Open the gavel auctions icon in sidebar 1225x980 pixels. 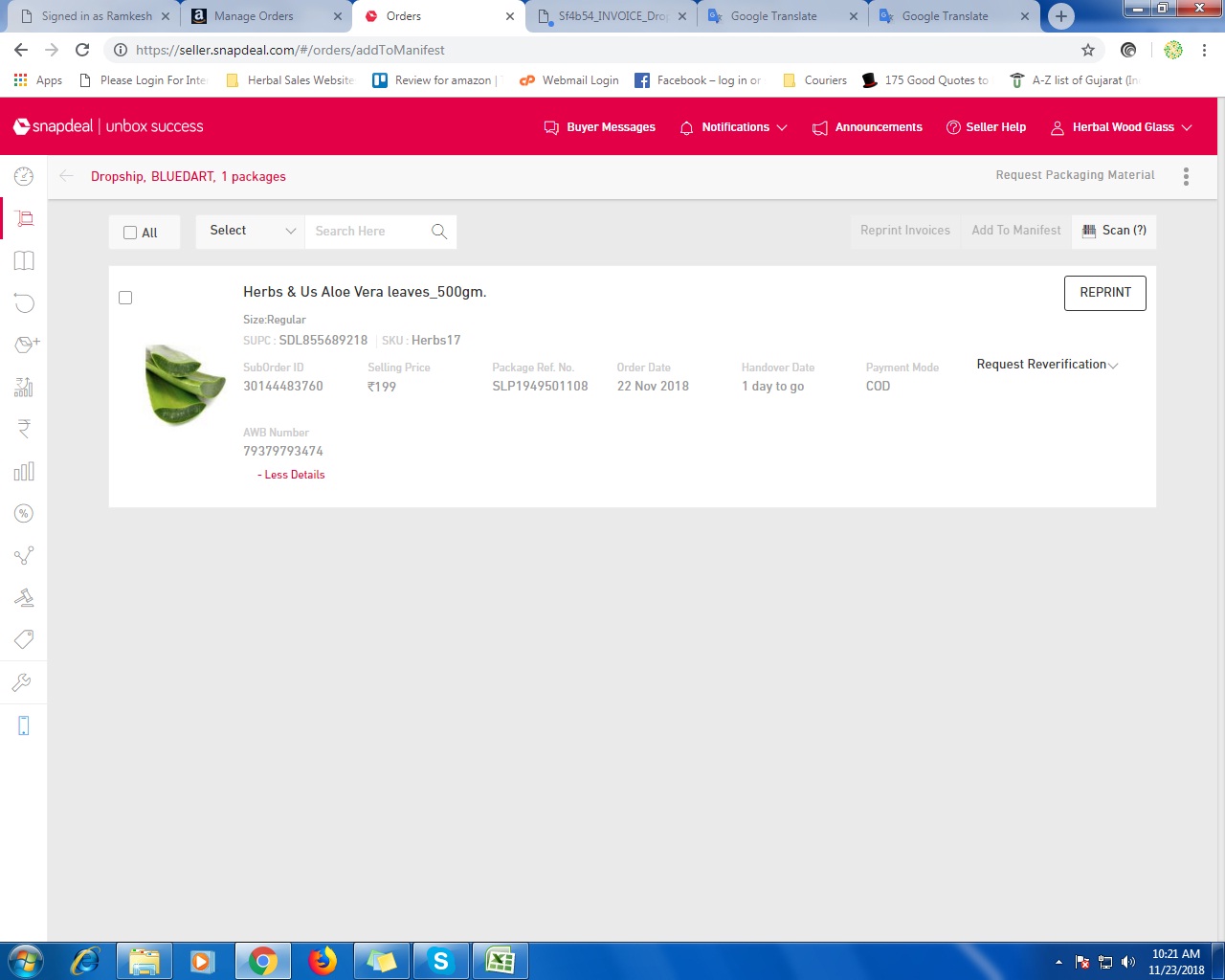[24, 597]
